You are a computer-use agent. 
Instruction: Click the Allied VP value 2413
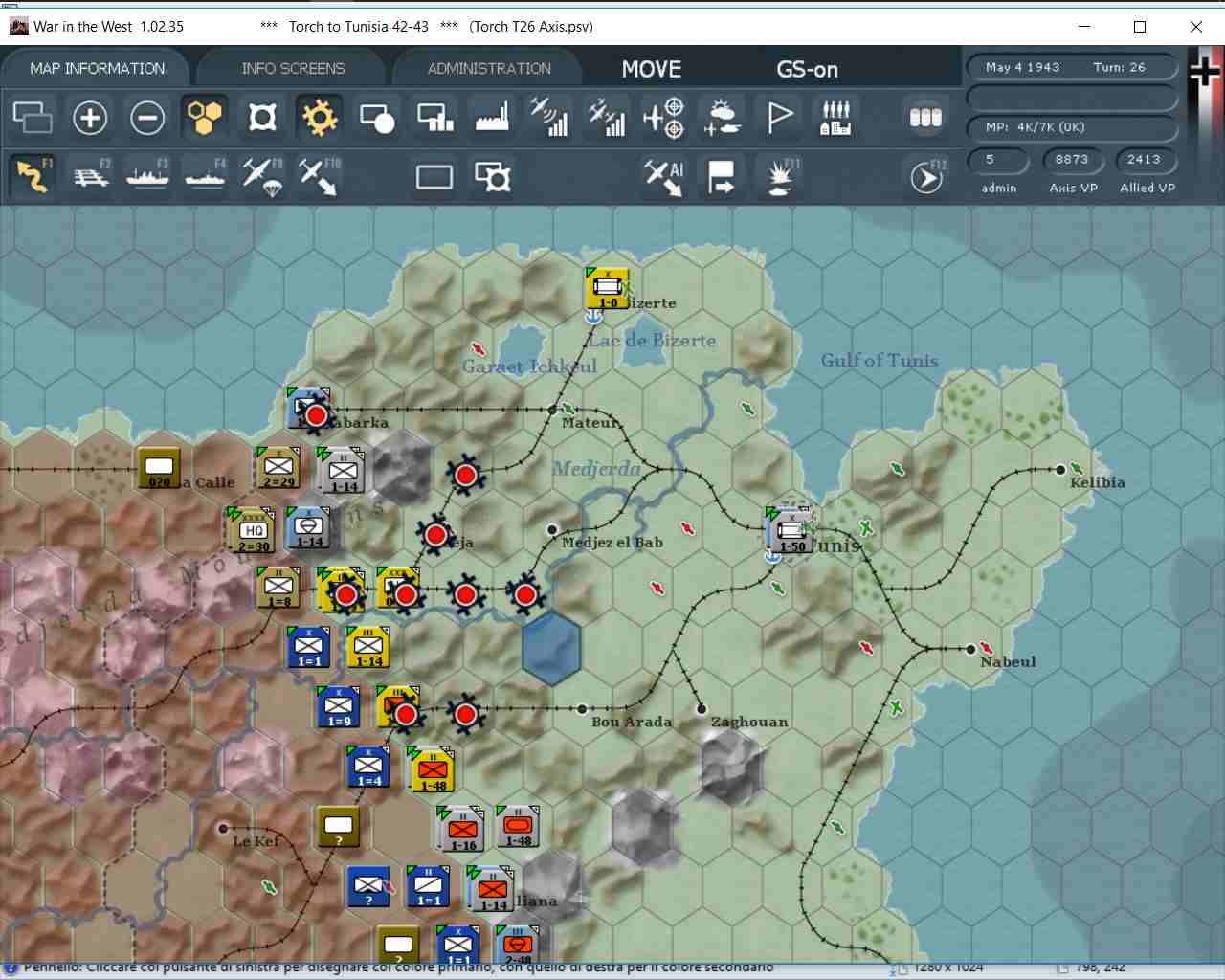1145,160
